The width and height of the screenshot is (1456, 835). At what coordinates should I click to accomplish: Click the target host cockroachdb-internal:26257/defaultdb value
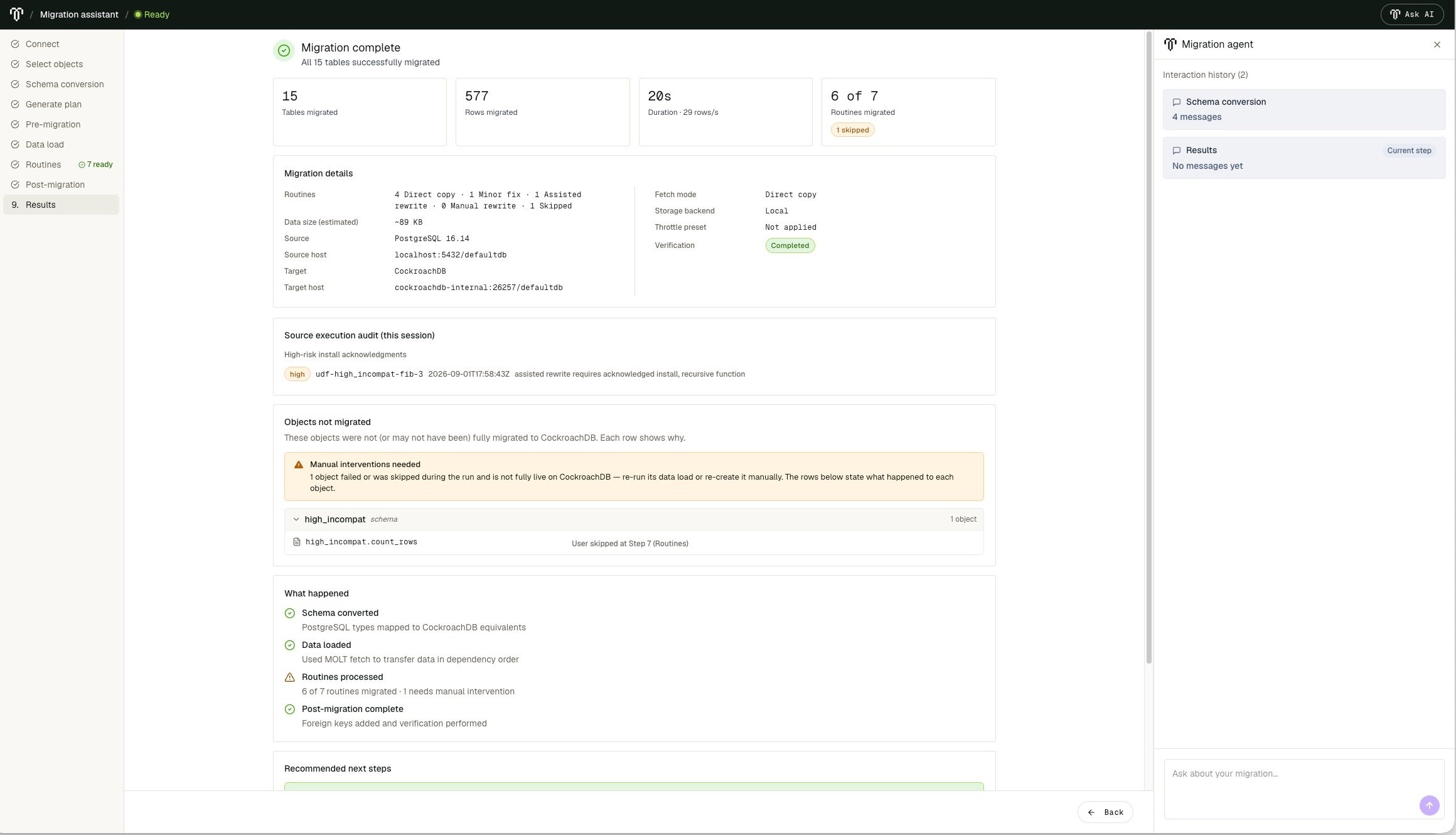pyautogui.click(x=478, y=288)
